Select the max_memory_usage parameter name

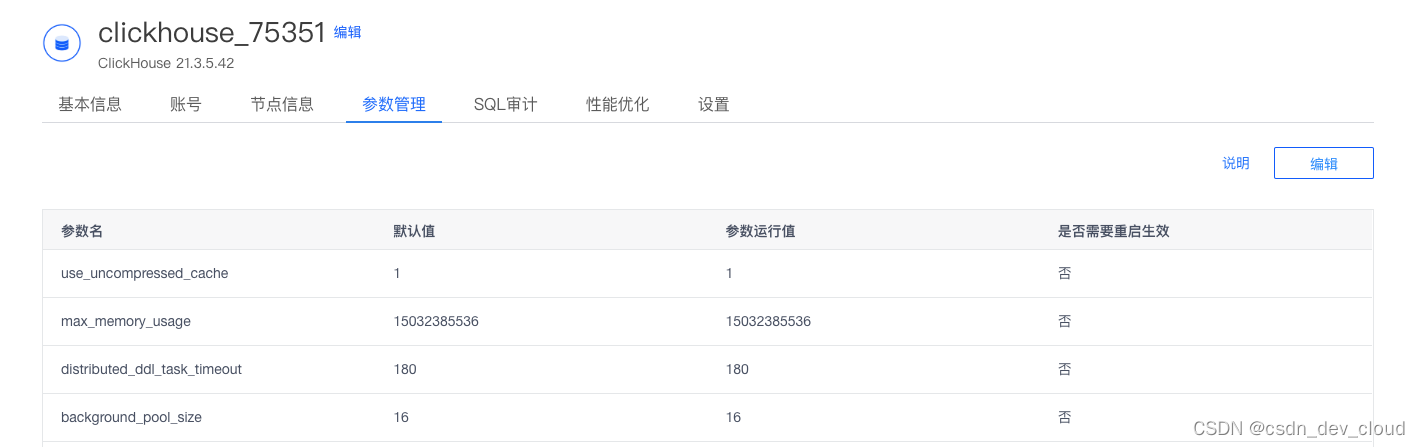click(126, 321)
